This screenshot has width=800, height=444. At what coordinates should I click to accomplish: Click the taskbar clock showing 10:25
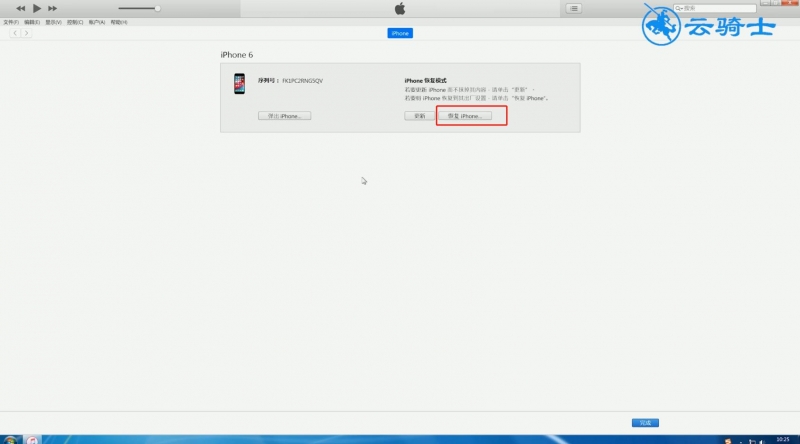click(783, 439)
